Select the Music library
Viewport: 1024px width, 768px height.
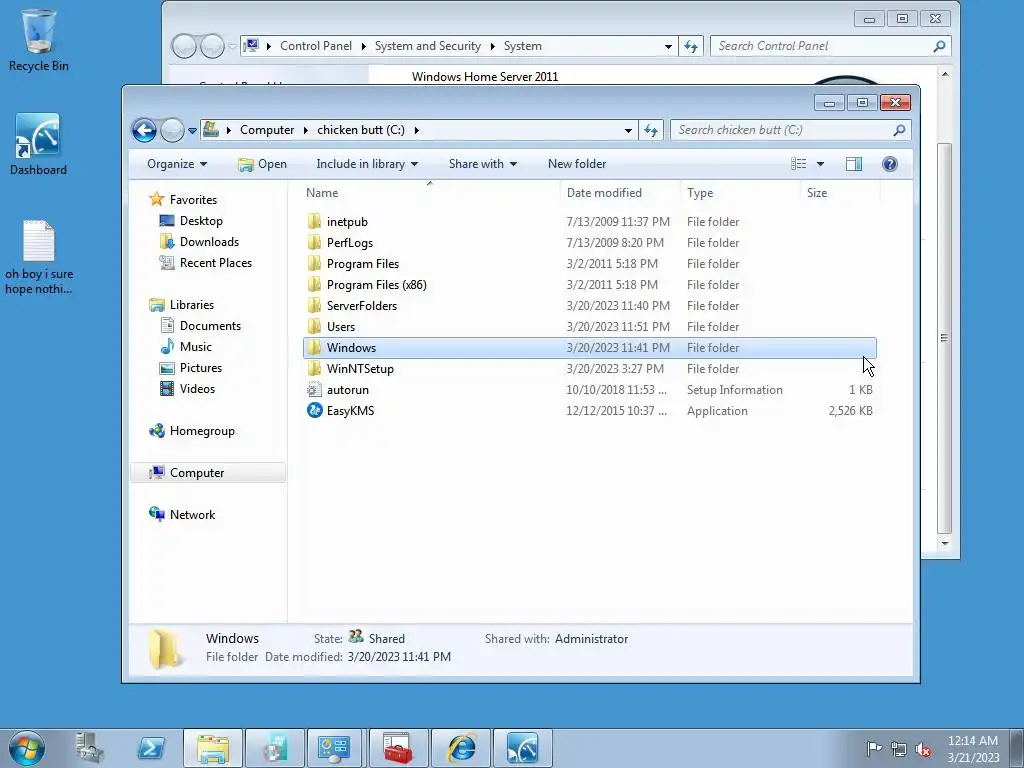(x=196, y=347)
